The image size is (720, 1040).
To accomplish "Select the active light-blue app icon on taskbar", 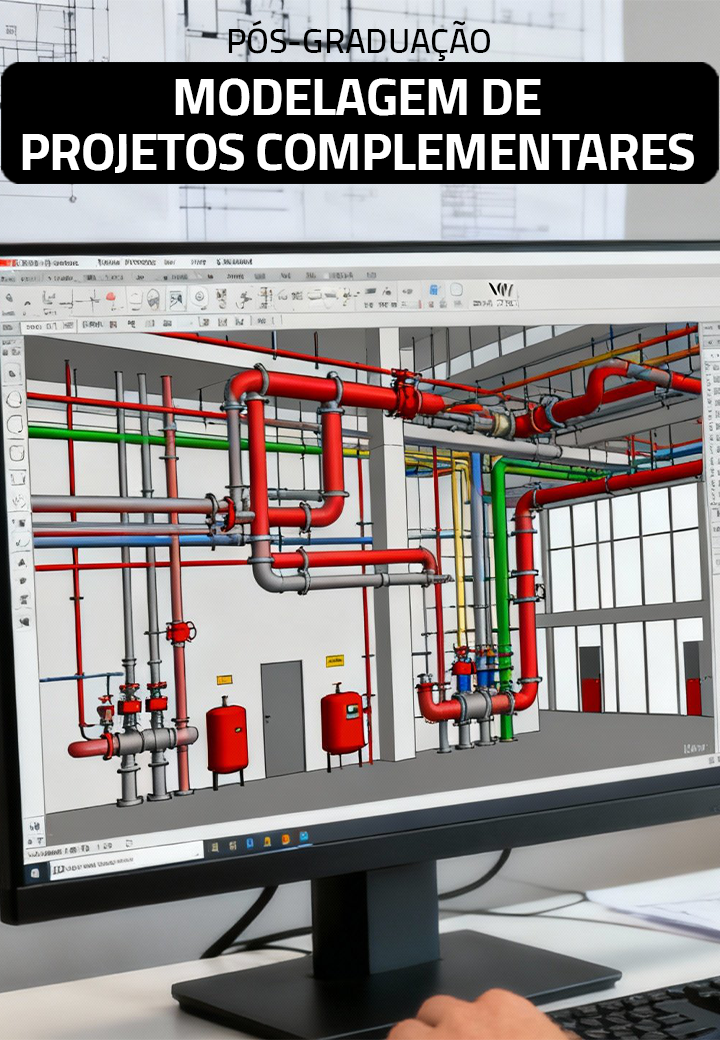I will (304, 837).
